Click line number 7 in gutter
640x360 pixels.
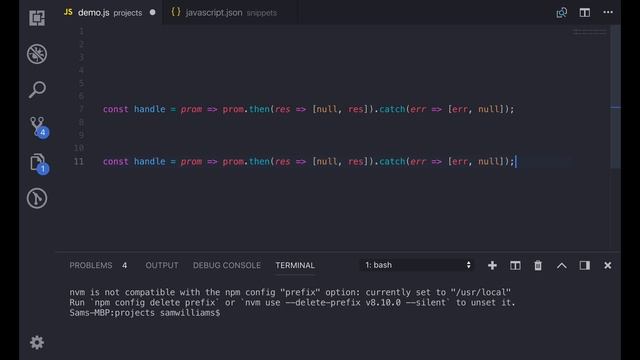[x=82, y=109]
